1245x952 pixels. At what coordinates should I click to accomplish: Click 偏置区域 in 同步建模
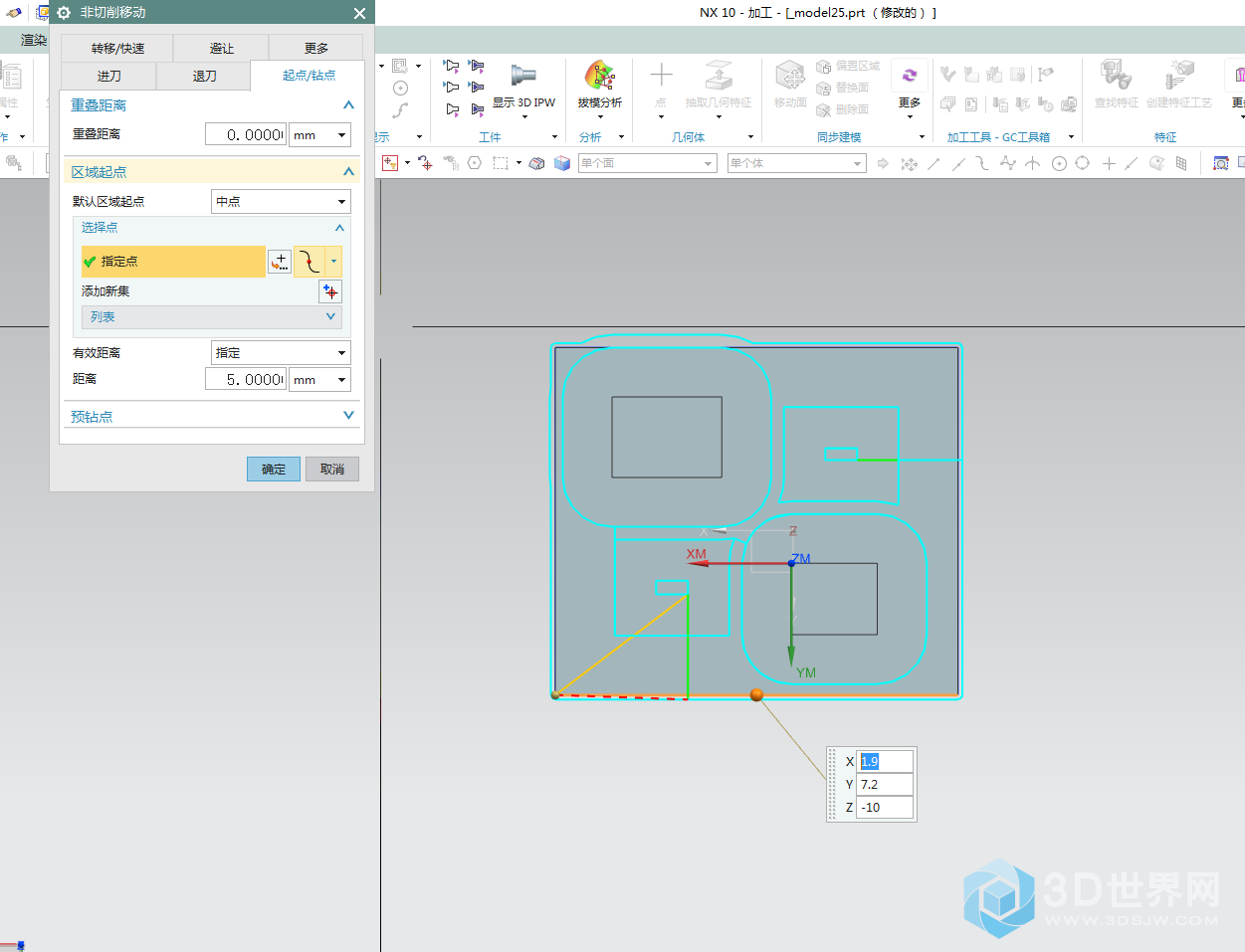(848, 66)
